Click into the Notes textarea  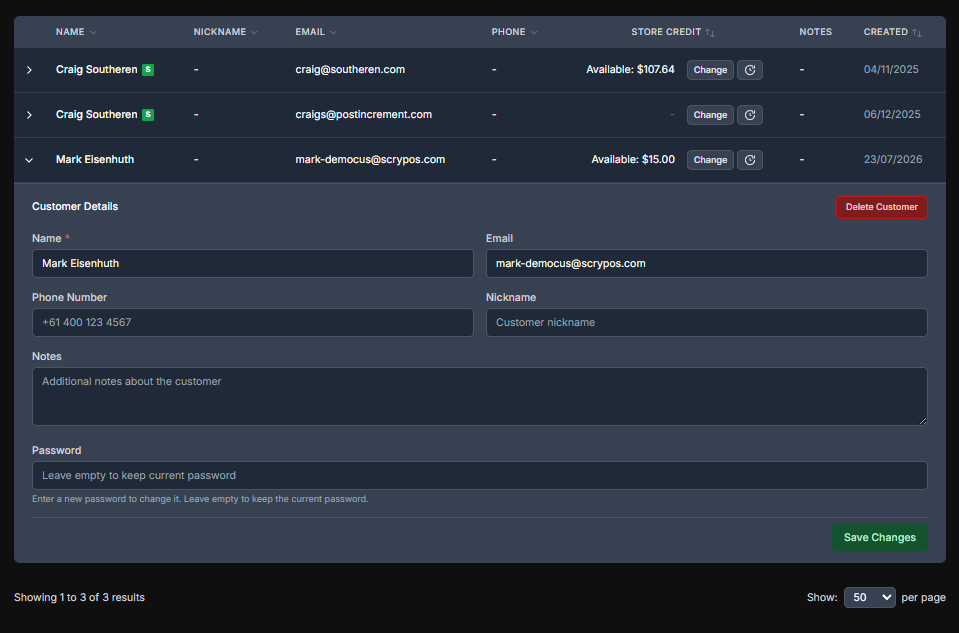pos(480,396)
